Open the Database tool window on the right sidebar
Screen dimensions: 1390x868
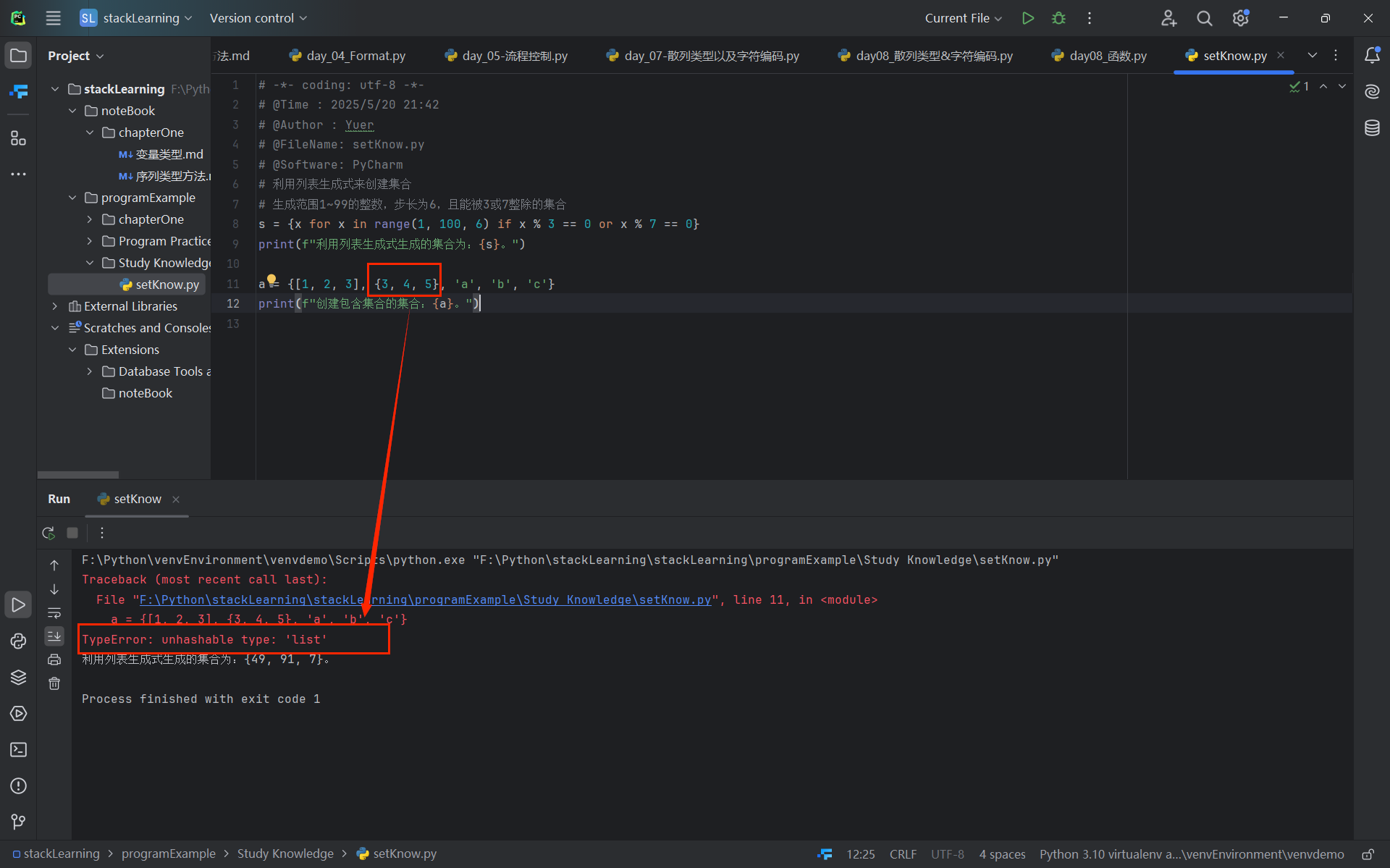1372,128
